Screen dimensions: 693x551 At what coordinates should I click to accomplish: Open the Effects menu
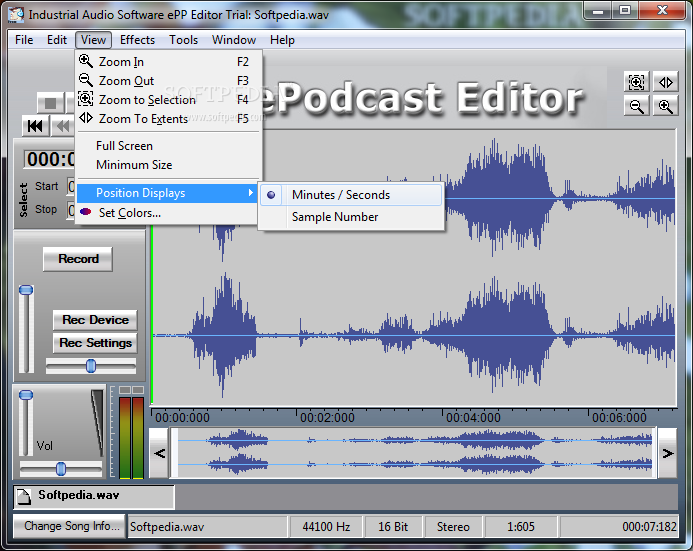(137, 40)
